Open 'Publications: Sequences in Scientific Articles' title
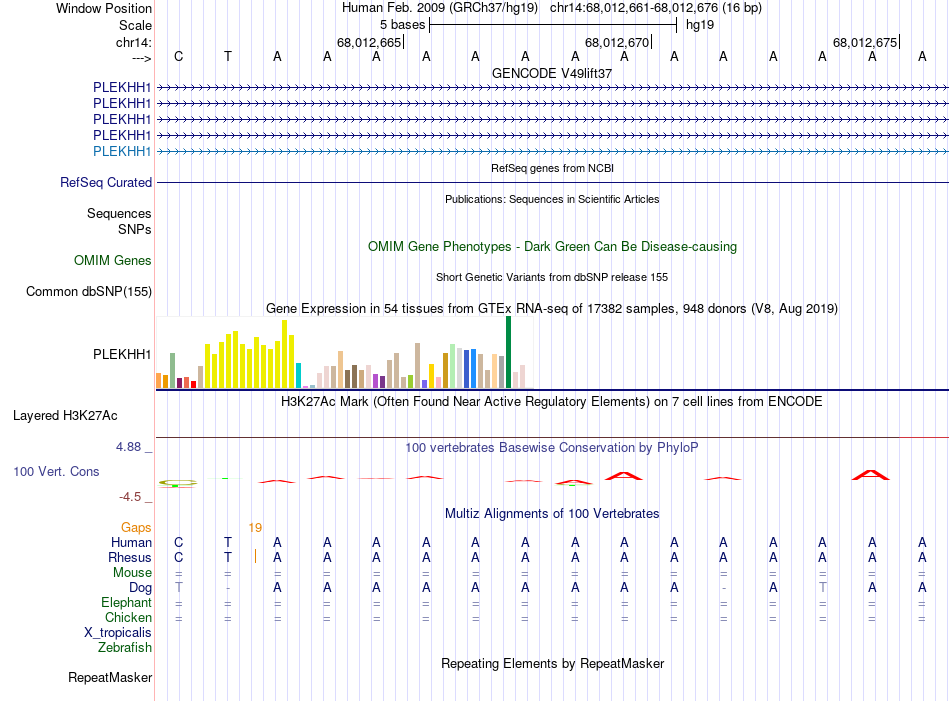 click(552, 199)
